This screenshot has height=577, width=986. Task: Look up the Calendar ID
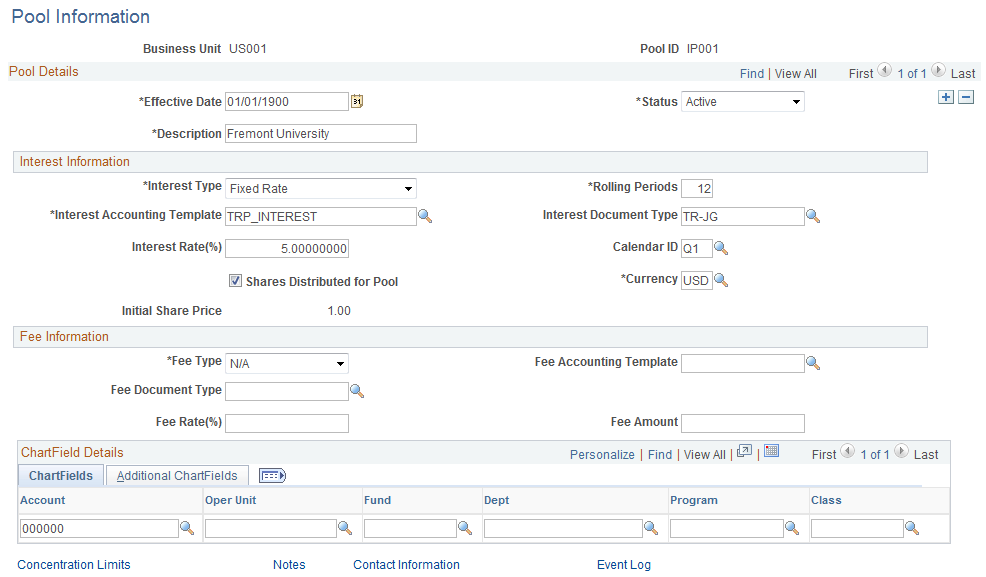tap(721, 248)
